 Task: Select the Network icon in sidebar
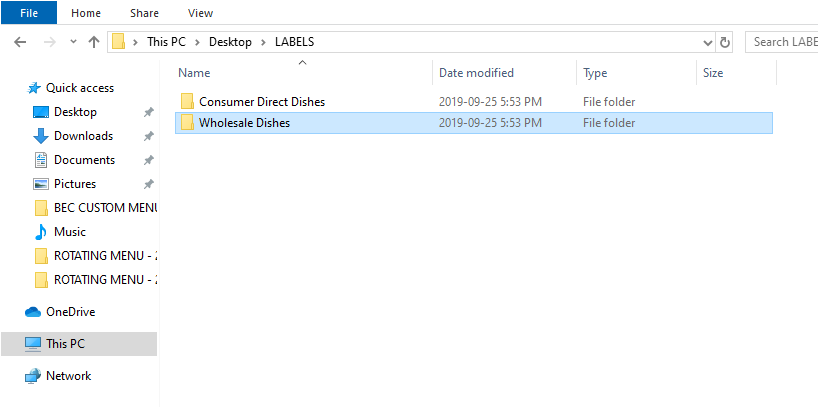33,376
